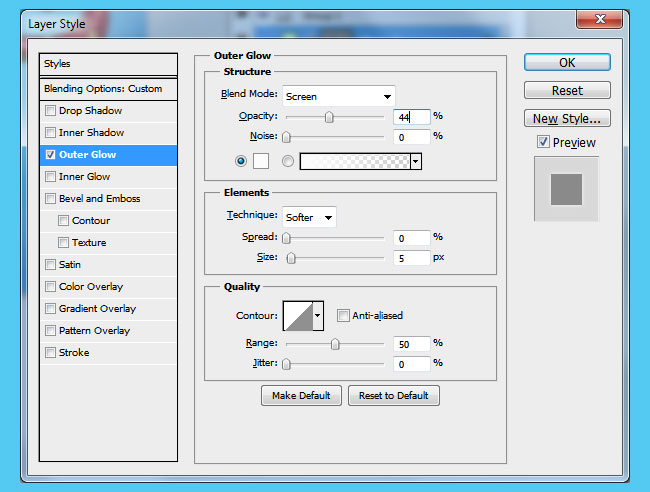Viewport: 650px width, 492px height.
Task: Click the OK button
Action: (567, 62)
